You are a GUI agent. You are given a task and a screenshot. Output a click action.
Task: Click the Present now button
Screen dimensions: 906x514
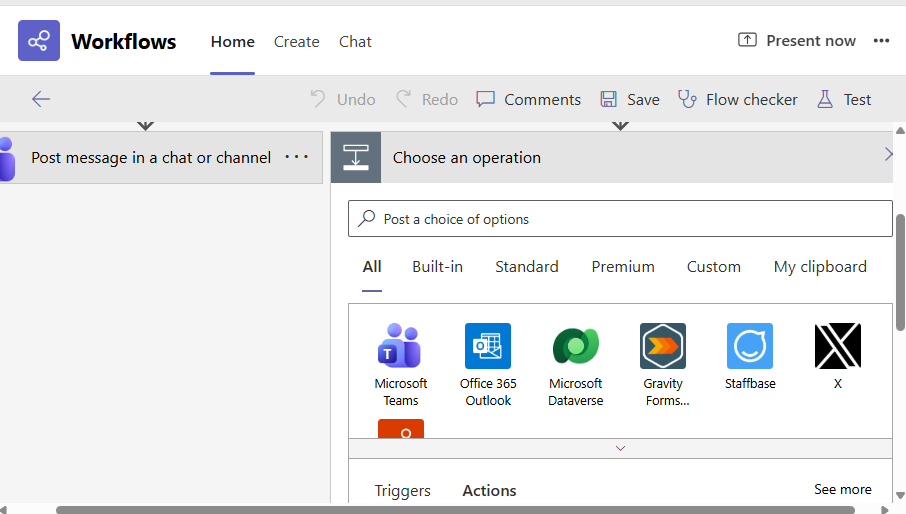tap(797, 41)
